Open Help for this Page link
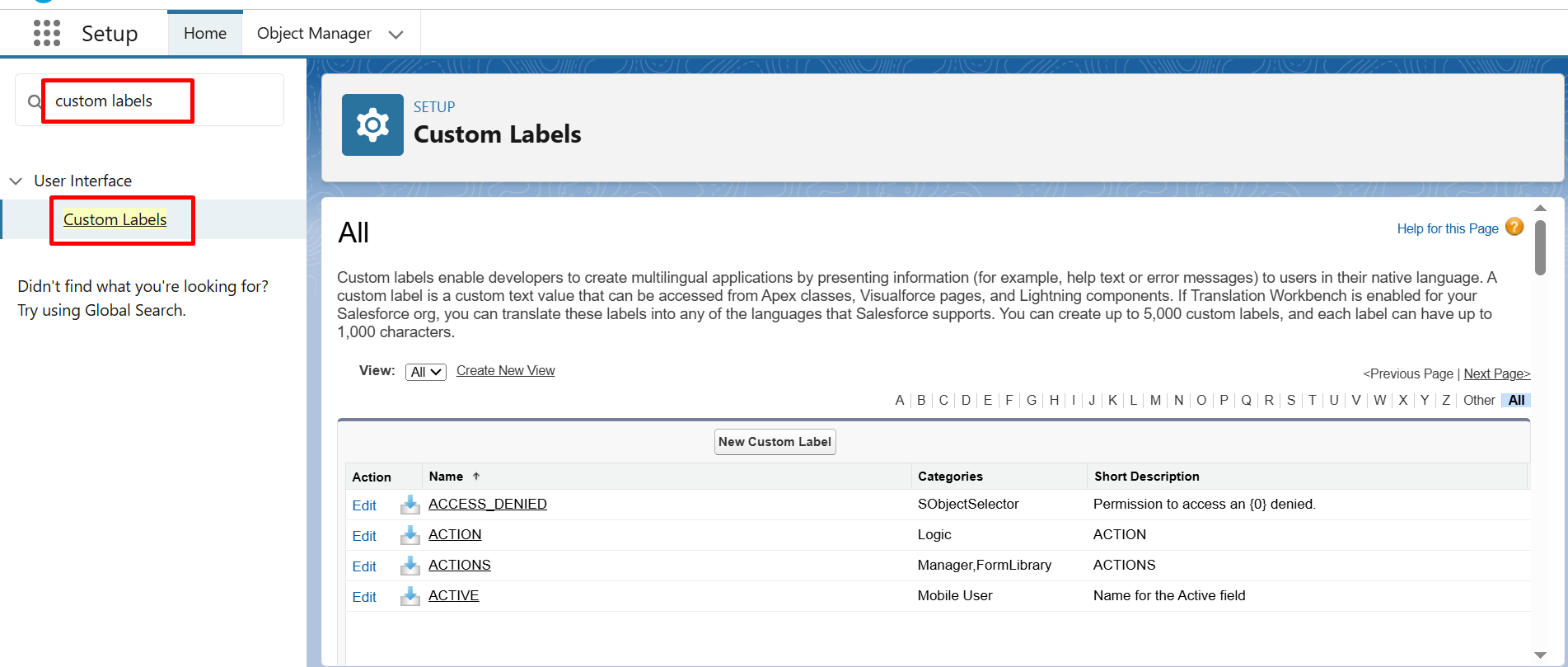The height and width of the screenshot is (667, 1568). click(1448, 228)
